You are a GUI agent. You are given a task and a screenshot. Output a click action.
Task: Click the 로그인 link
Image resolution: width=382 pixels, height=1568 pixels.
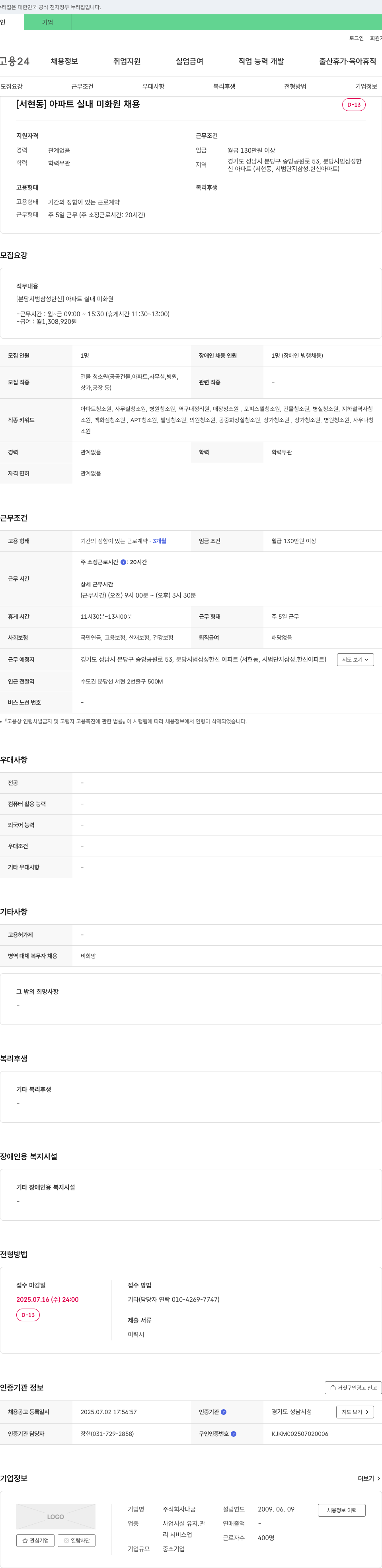pos(357,38)
